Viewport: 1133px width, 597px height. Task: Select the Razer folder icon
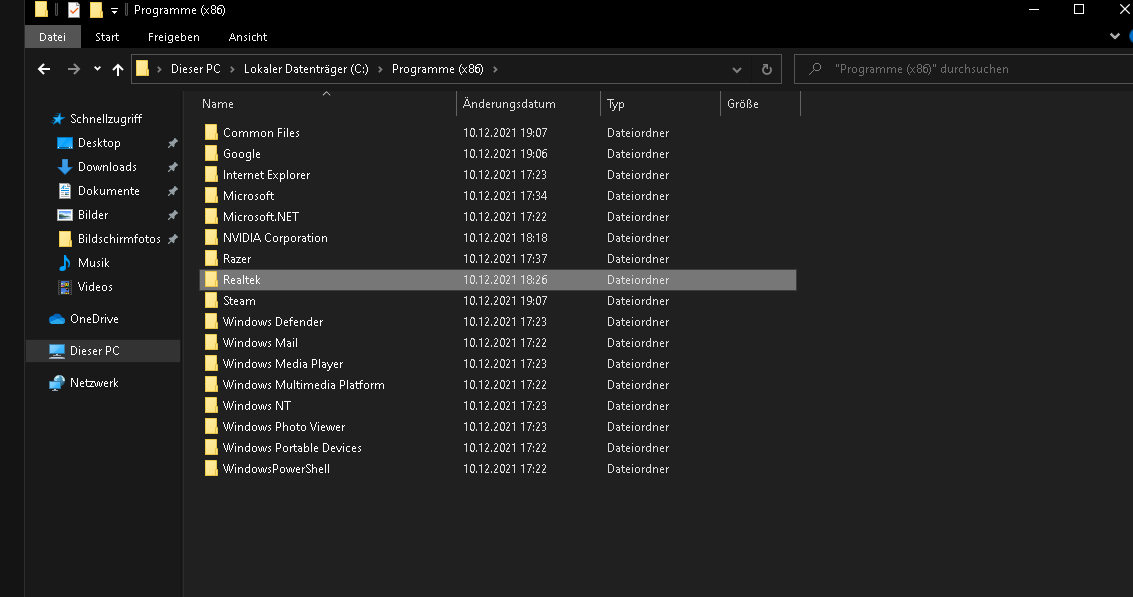pyautogui.click(x=211, y=258)
